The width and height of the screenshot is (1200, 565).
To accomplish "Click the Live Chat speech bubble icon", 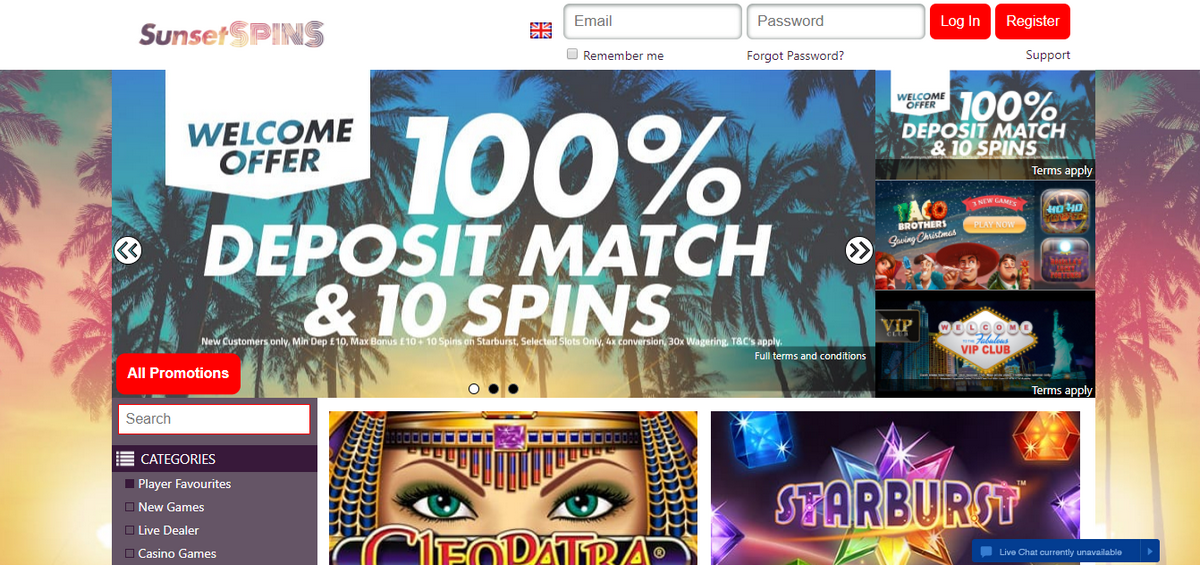I will pyautogui.click(x=986, y=552).
